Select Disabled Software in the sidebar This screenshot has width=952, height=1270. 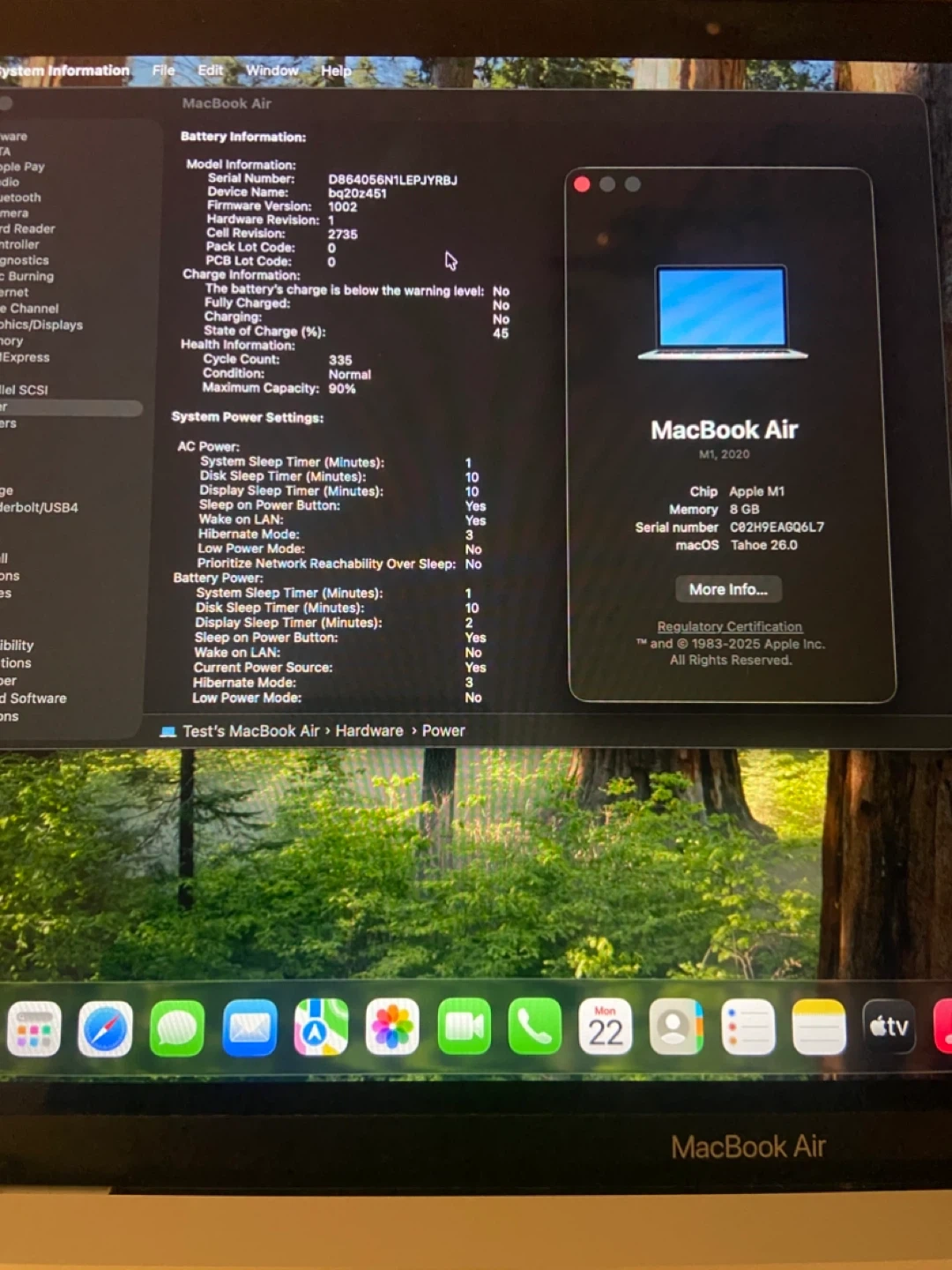pyautogui.click(x=33, y=698)
